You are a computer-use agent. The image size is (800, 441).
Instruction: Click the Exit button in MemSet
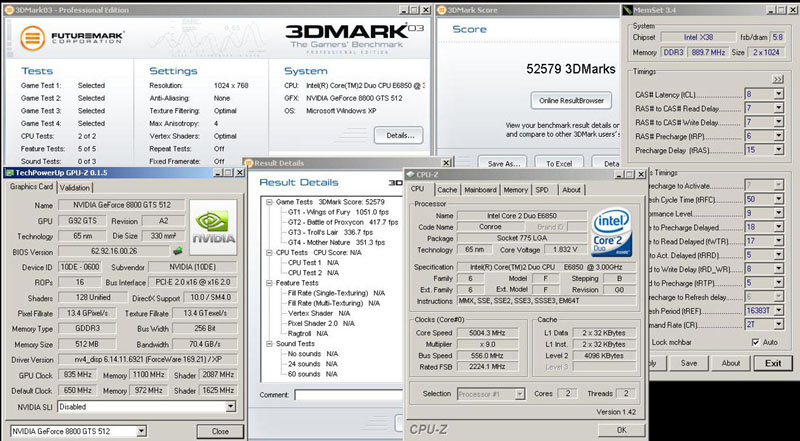coord(773,363)
